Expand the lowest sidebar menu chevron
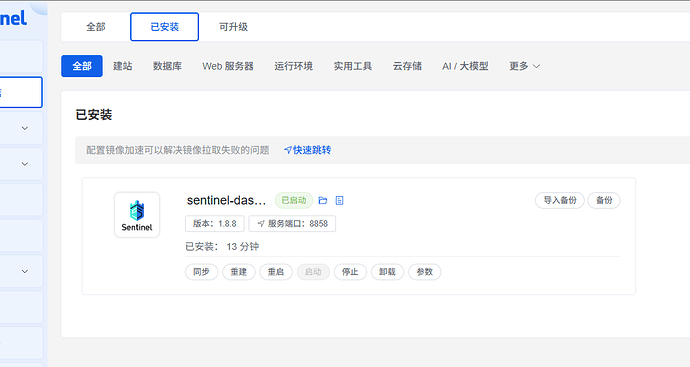Viewport: 690px width, 367px height. tap(25, 272)
